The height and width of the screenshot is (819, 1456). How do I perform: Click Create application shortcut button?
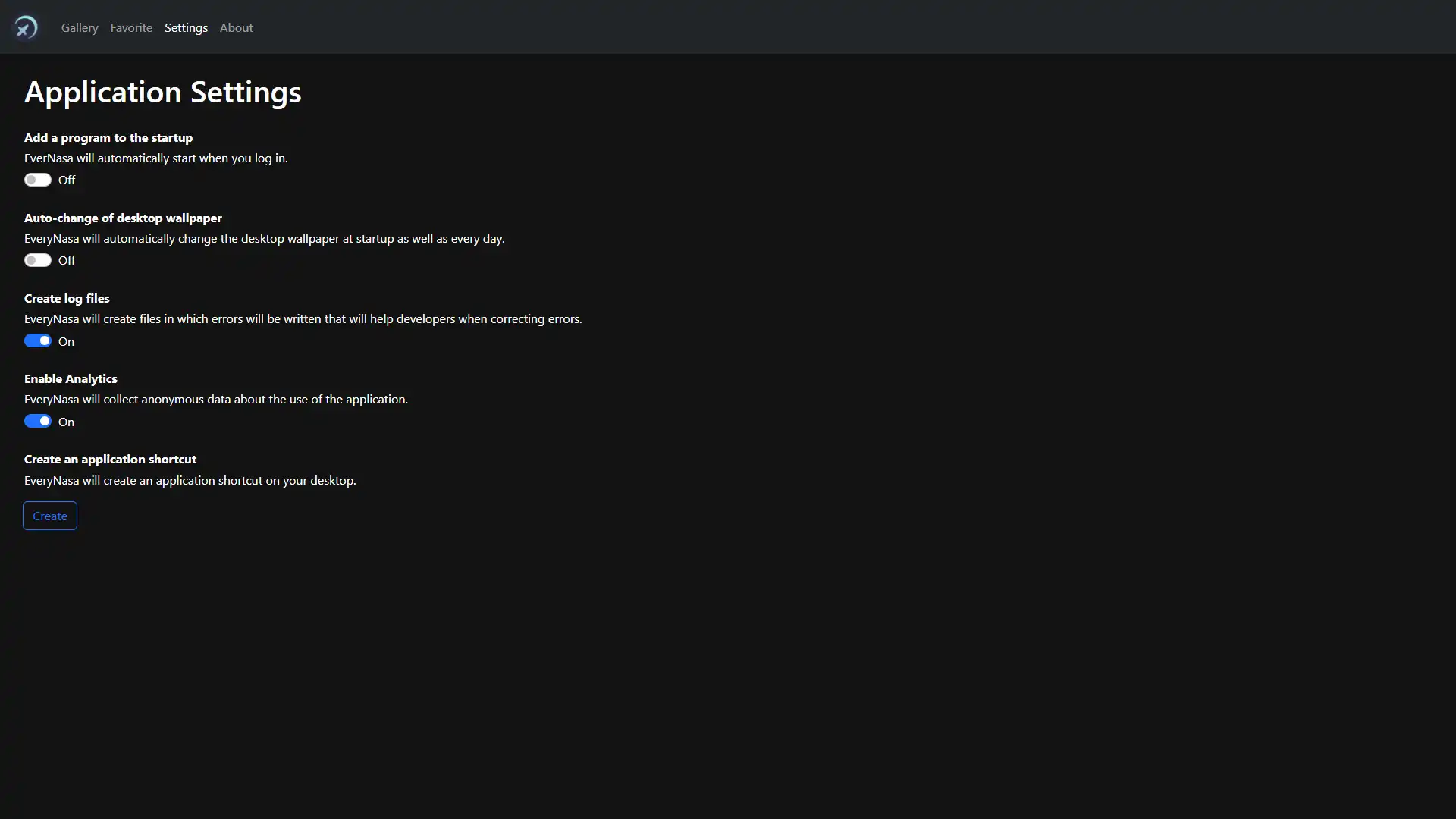pyautogui.click(x=50, y=515)
